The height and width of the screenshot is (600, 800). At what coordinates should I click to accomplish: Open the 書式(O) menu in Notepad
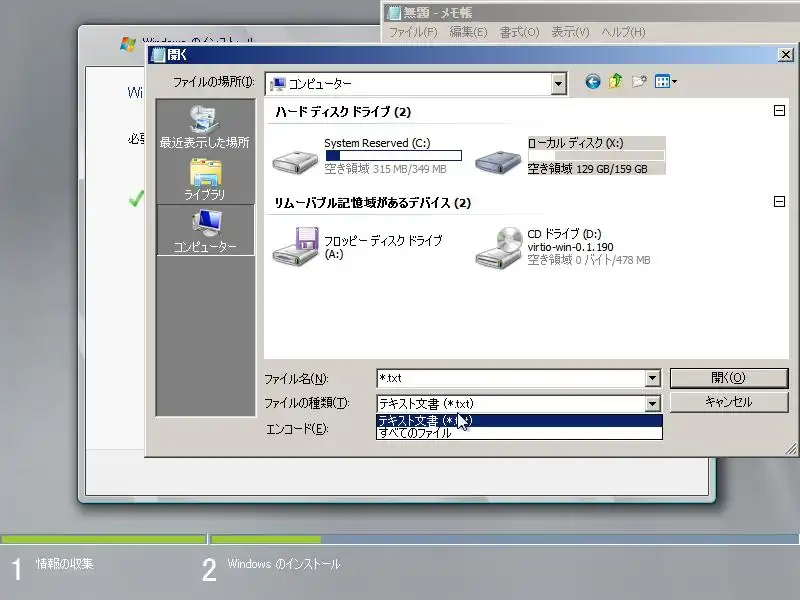click(x=519, y=32)
